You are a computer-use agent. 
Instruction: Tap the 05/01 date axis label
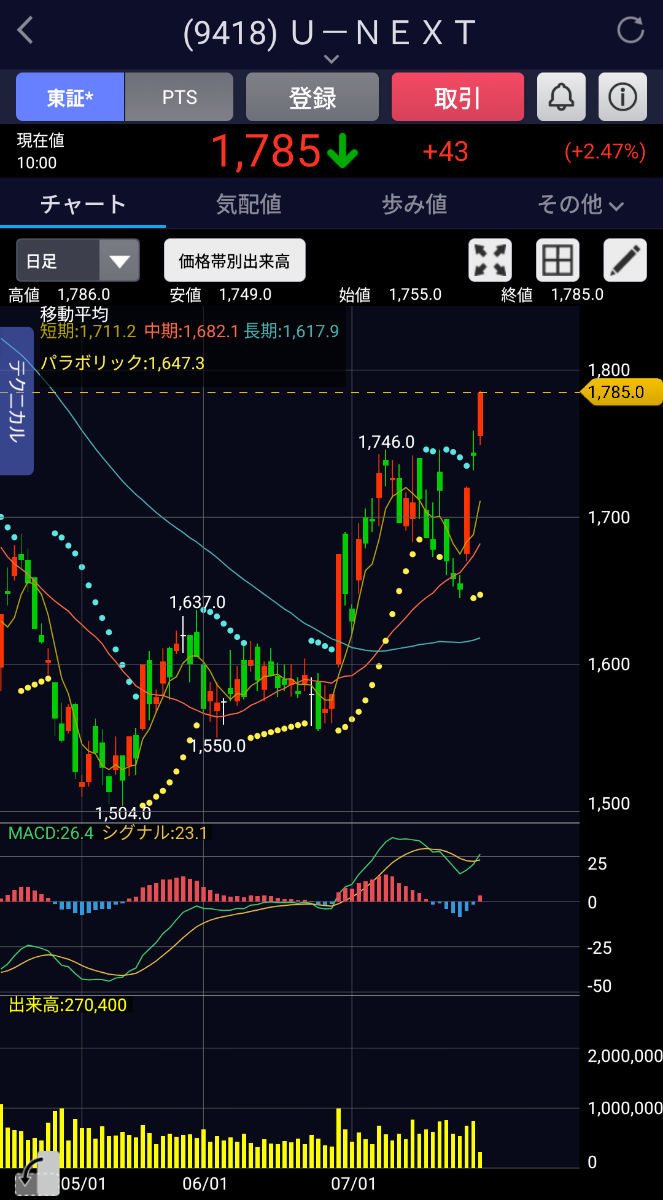82,1183
